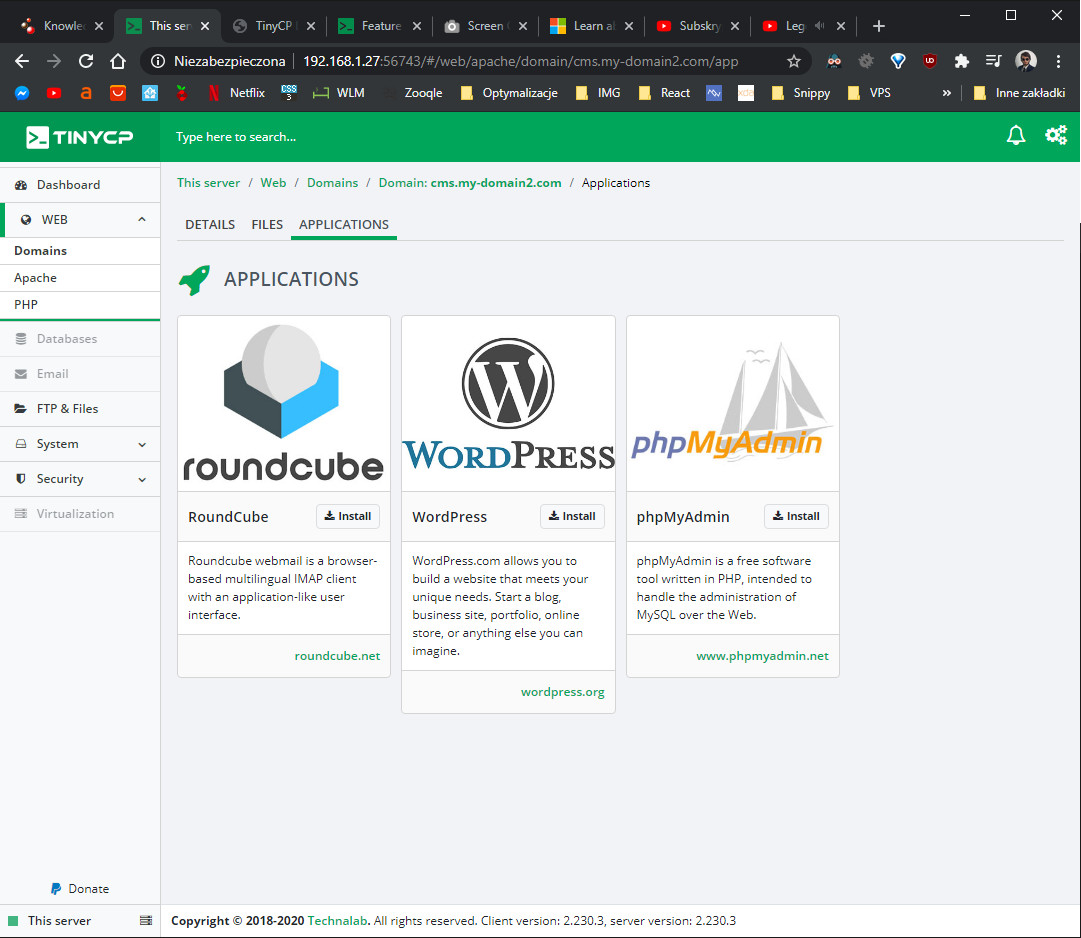Open the Netflix bookmark

[236, 93]
